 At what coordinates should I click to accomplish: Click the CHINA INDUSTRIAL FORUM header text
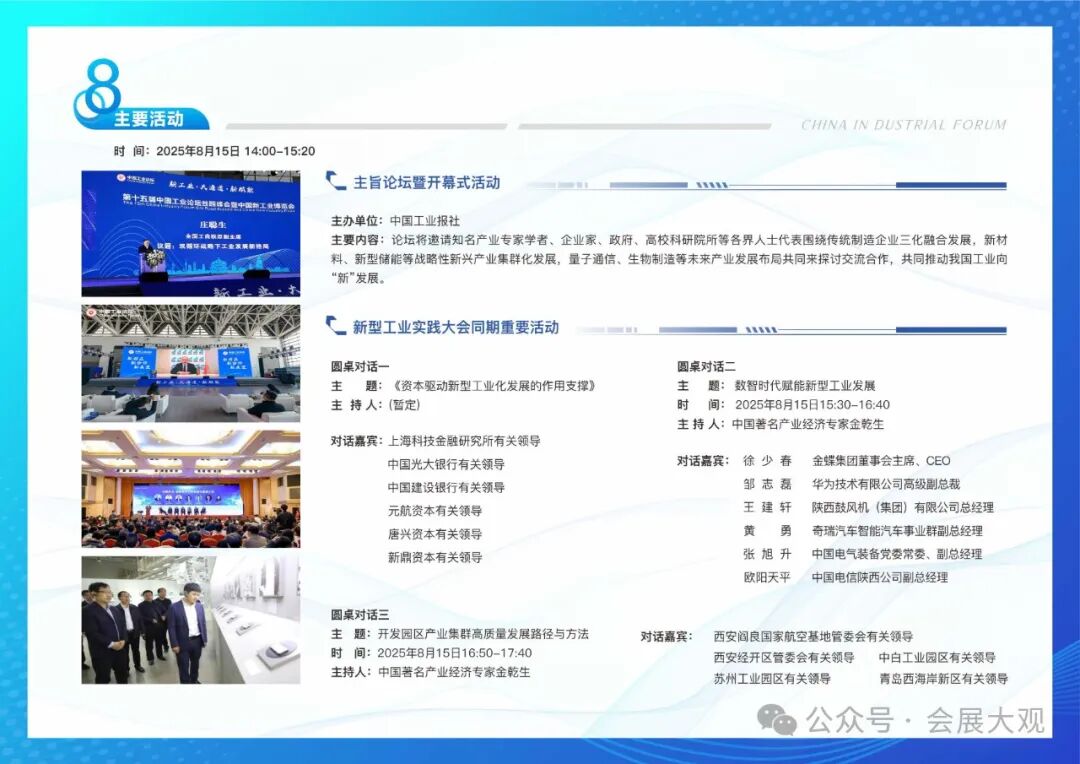[x=904, y=125]
